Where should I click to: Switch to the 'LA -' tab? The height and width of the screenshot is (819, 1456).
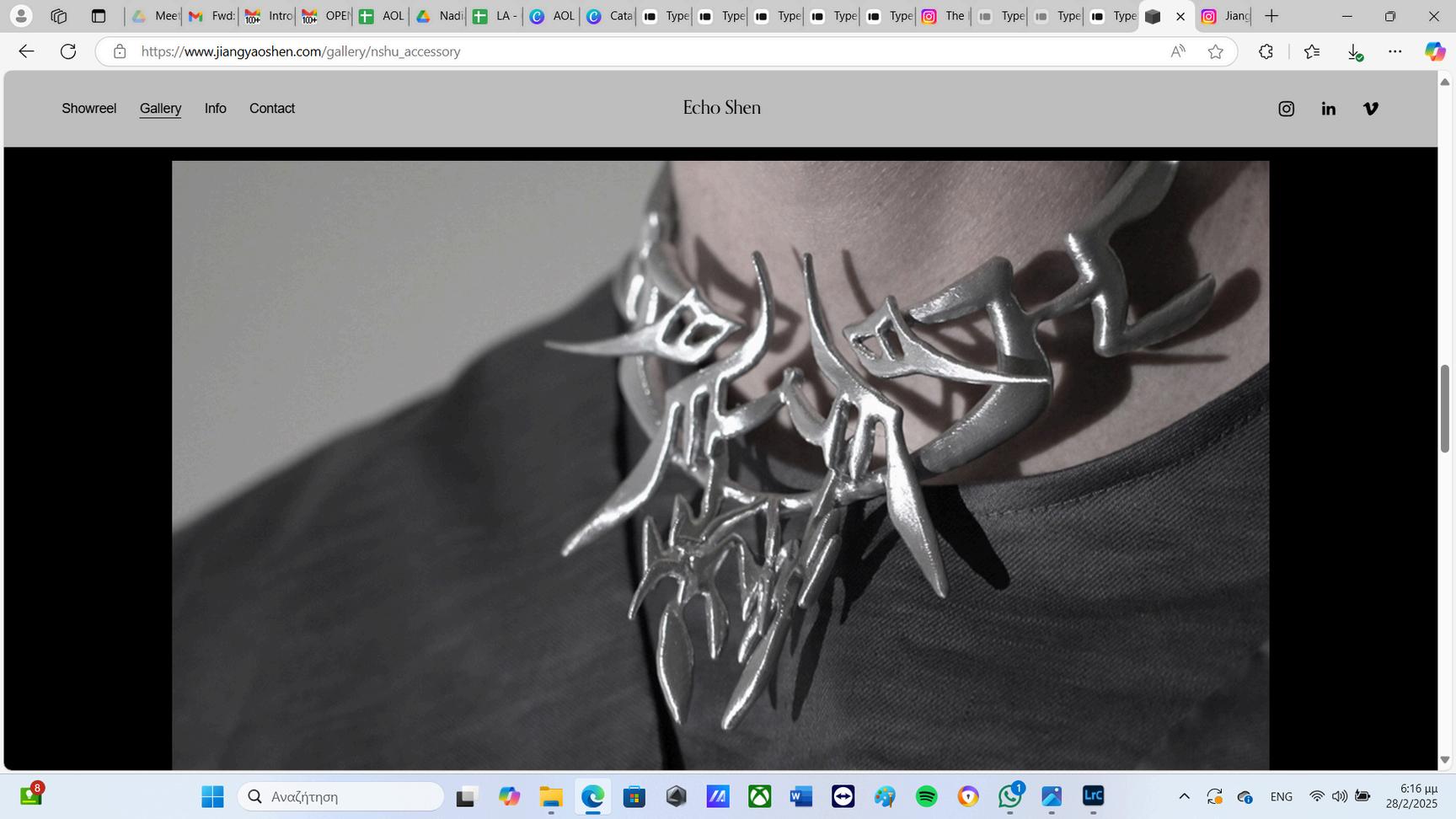(494, 16)
